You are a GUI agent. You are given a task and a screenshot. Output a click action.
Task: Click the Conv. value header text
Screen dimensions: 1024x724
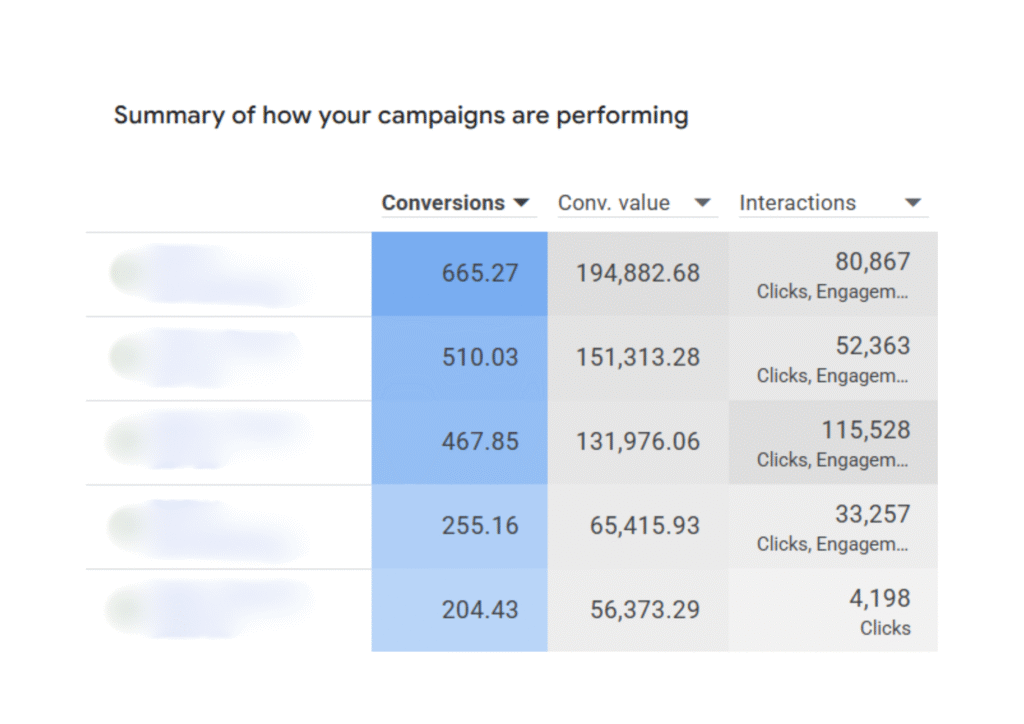click(x=614, y=203)
